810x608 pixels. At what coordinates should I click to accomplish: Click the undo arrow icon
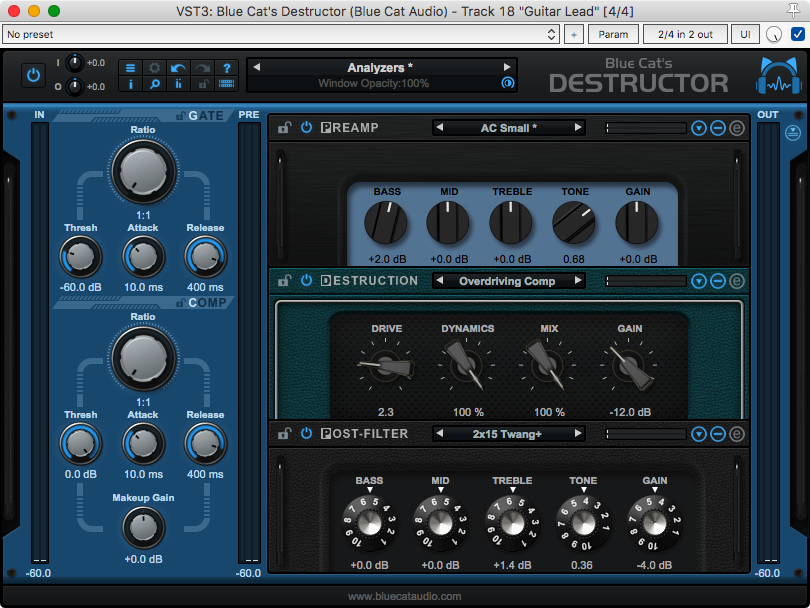coord(178,68)
